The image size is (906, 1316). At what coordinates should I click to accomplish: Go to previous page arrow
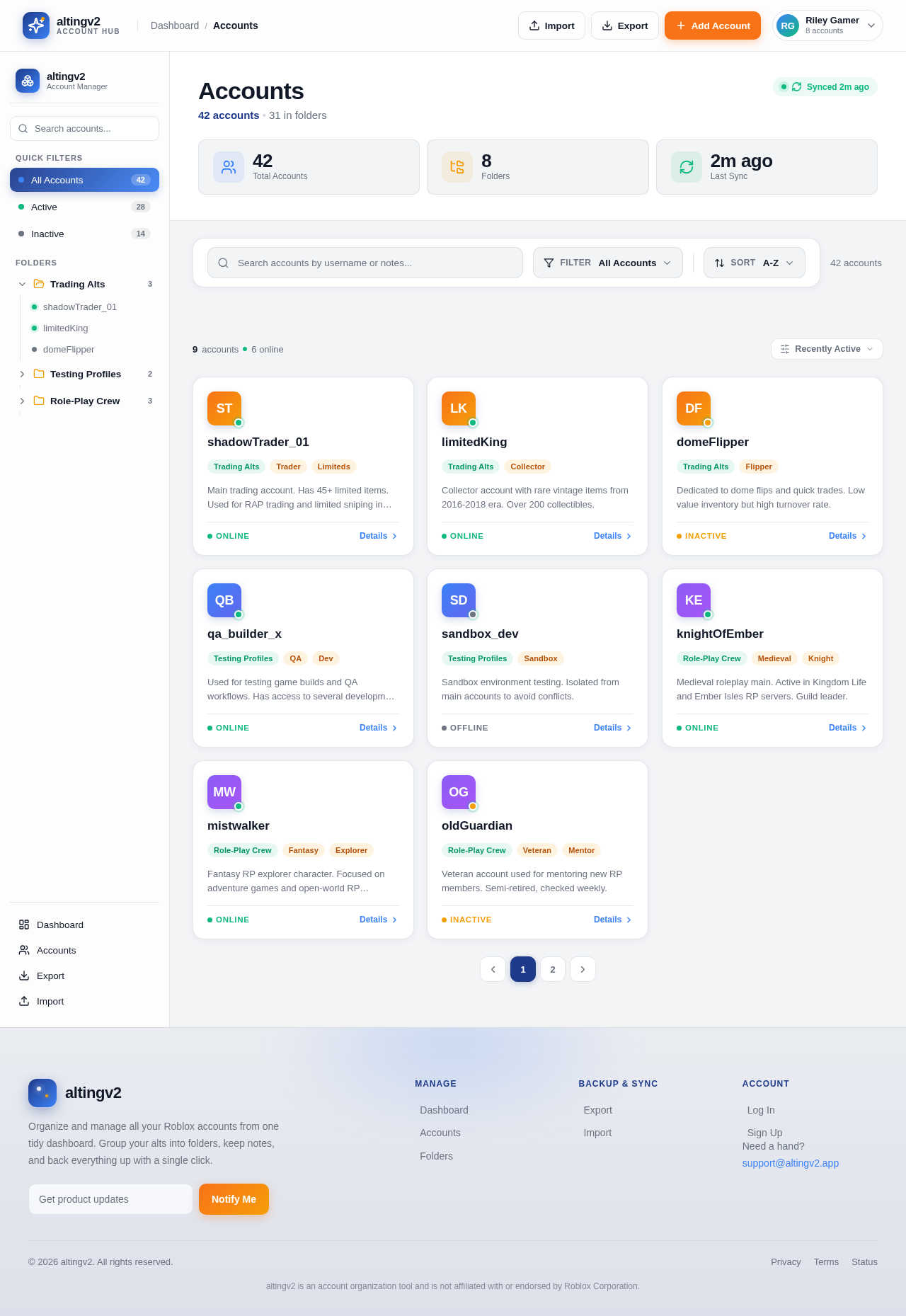(493, 969)
